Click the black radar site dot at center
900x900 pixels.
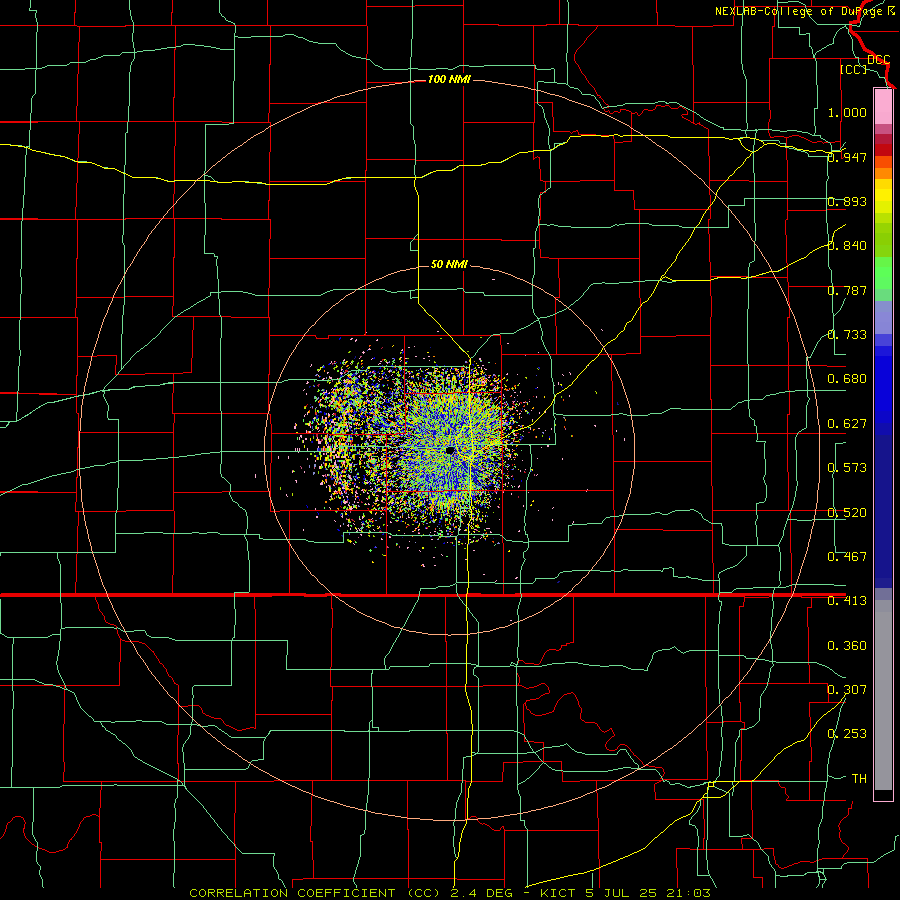tap(450, 451)
